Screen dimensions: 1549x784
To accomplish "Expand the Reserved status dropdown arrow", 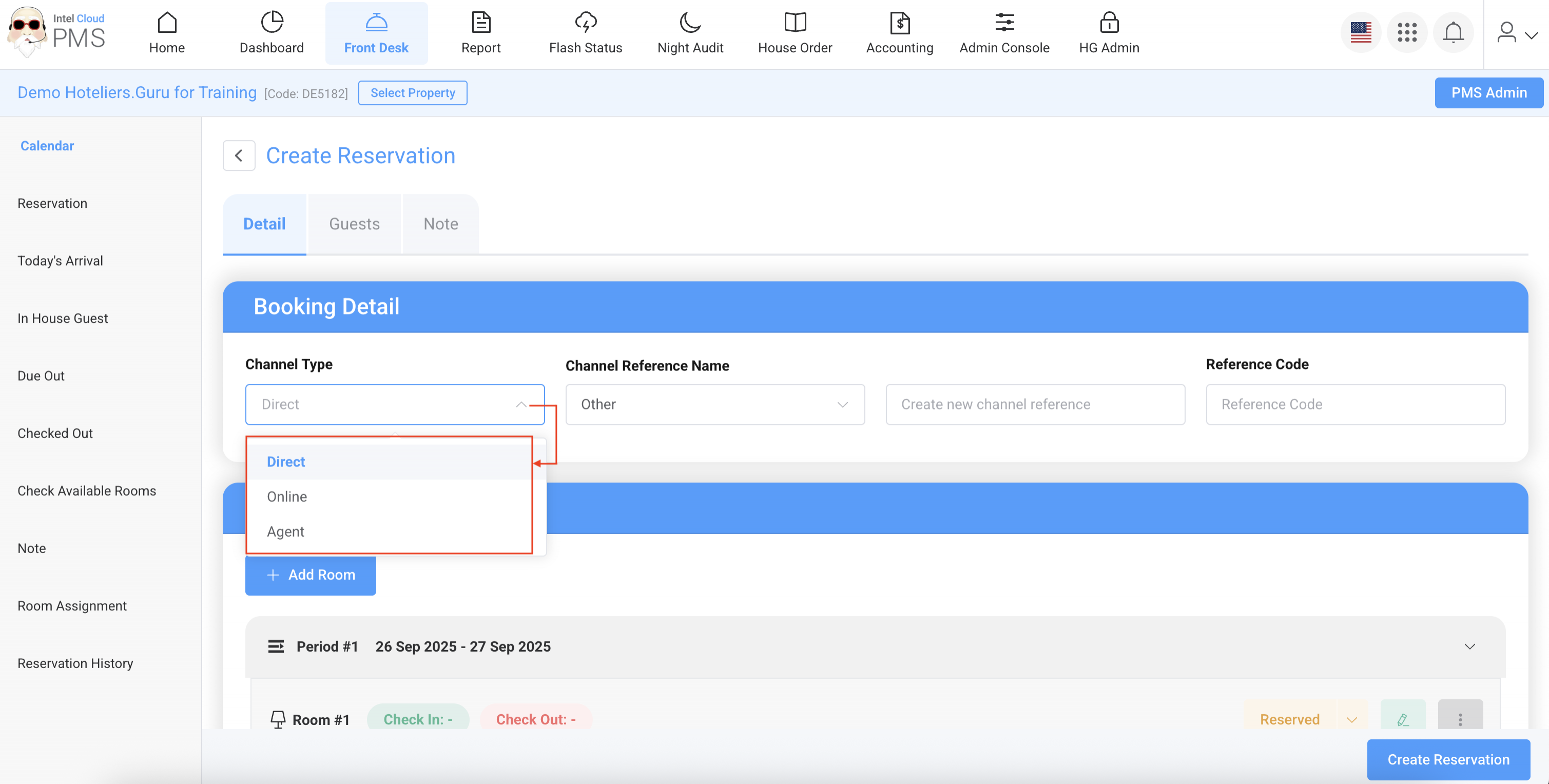I will (1351, 720).
